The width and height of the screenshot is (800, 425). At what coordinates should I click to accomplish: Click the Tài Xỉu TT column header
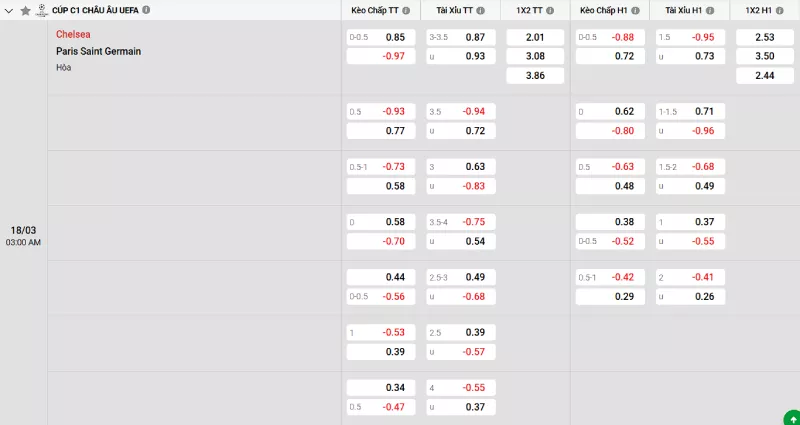(x=455, y=10)
